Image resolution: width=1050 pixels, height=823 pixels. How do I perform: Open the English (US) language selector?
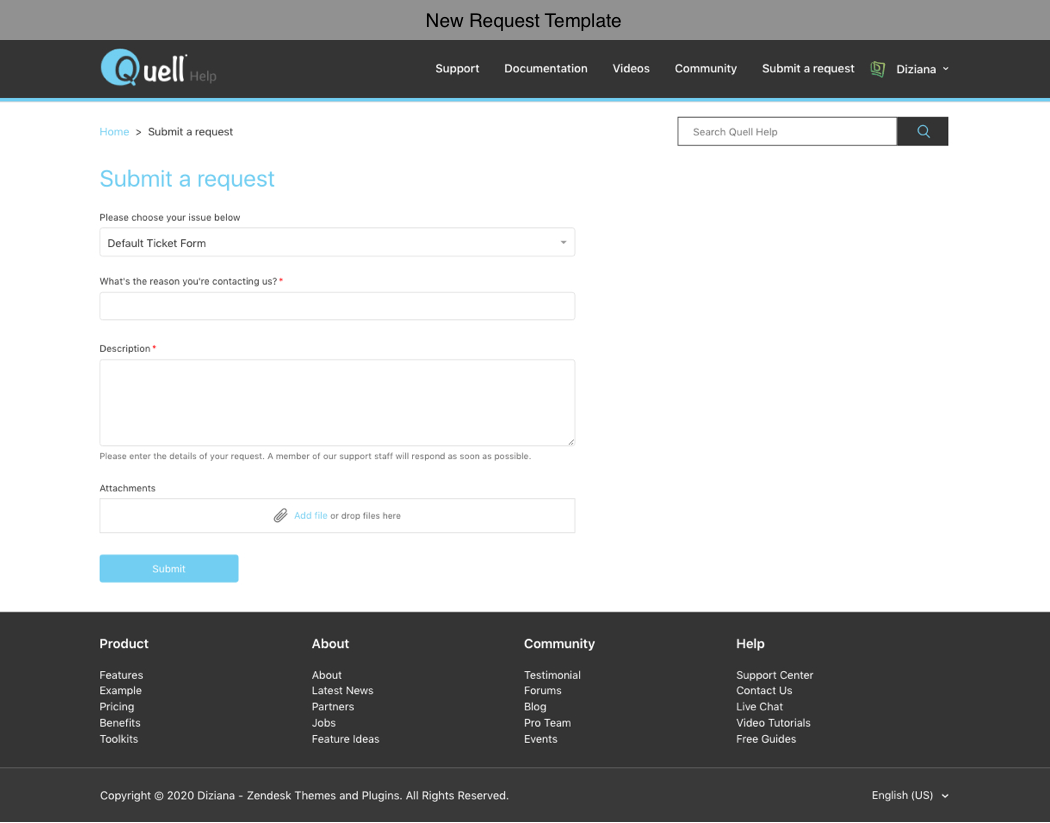[x=909, y=795]
